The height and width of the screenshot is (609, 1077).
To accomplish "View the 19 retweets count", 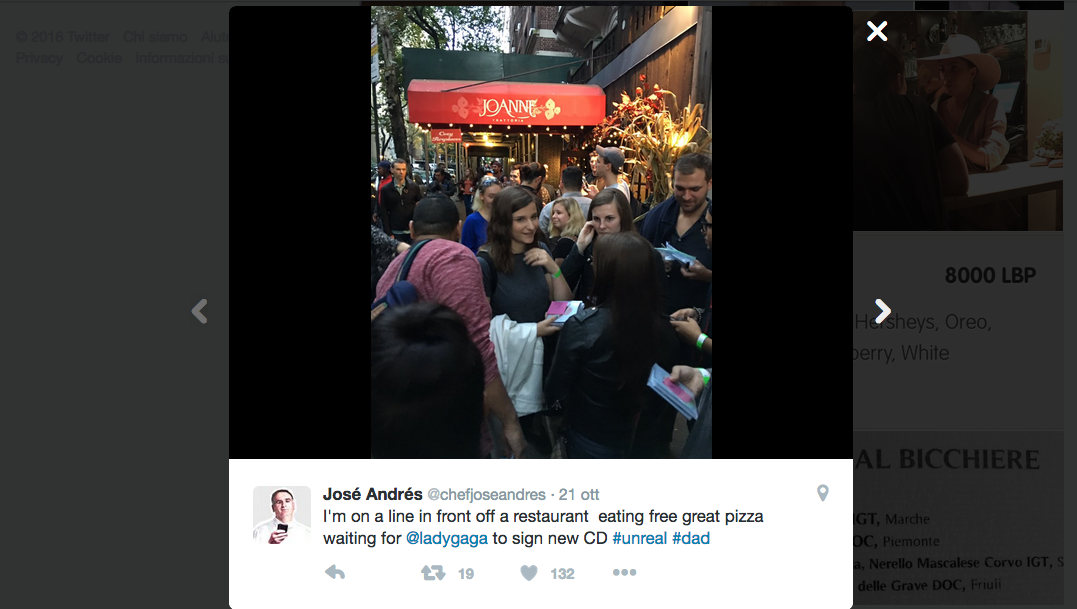I will click(x=466, y=574).
